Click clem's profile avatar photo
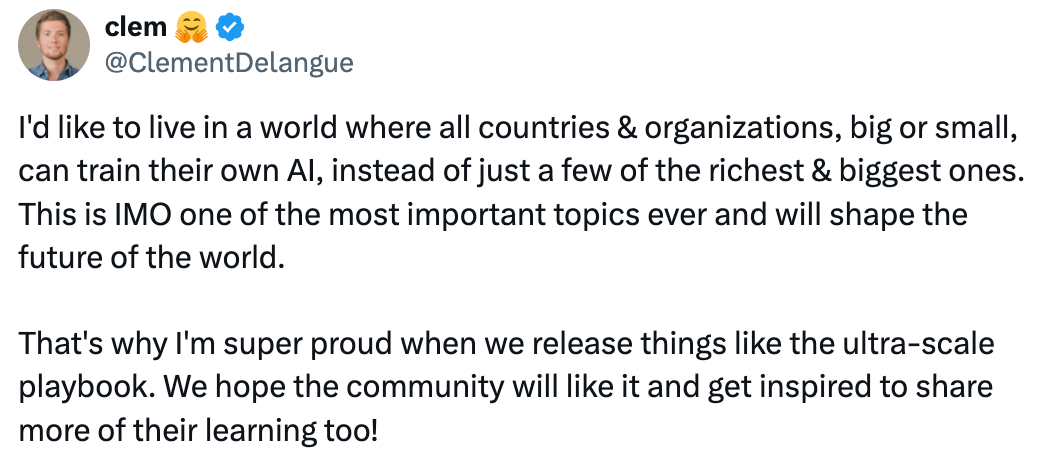This screenshot has width=1054, height=458. tap(53, 47)
